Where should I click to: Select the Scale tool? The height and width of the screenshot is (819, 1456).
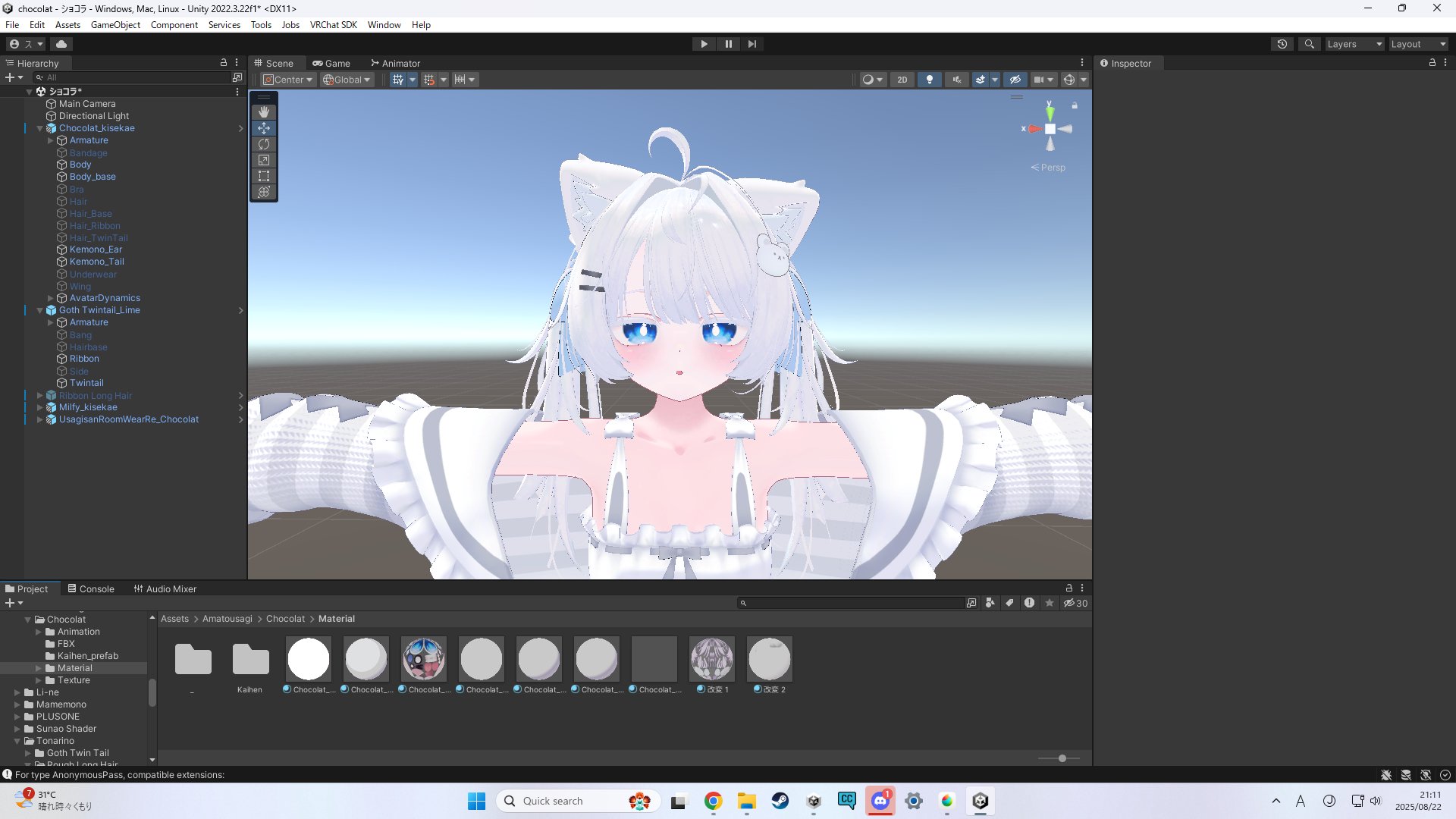coord(264,160)
